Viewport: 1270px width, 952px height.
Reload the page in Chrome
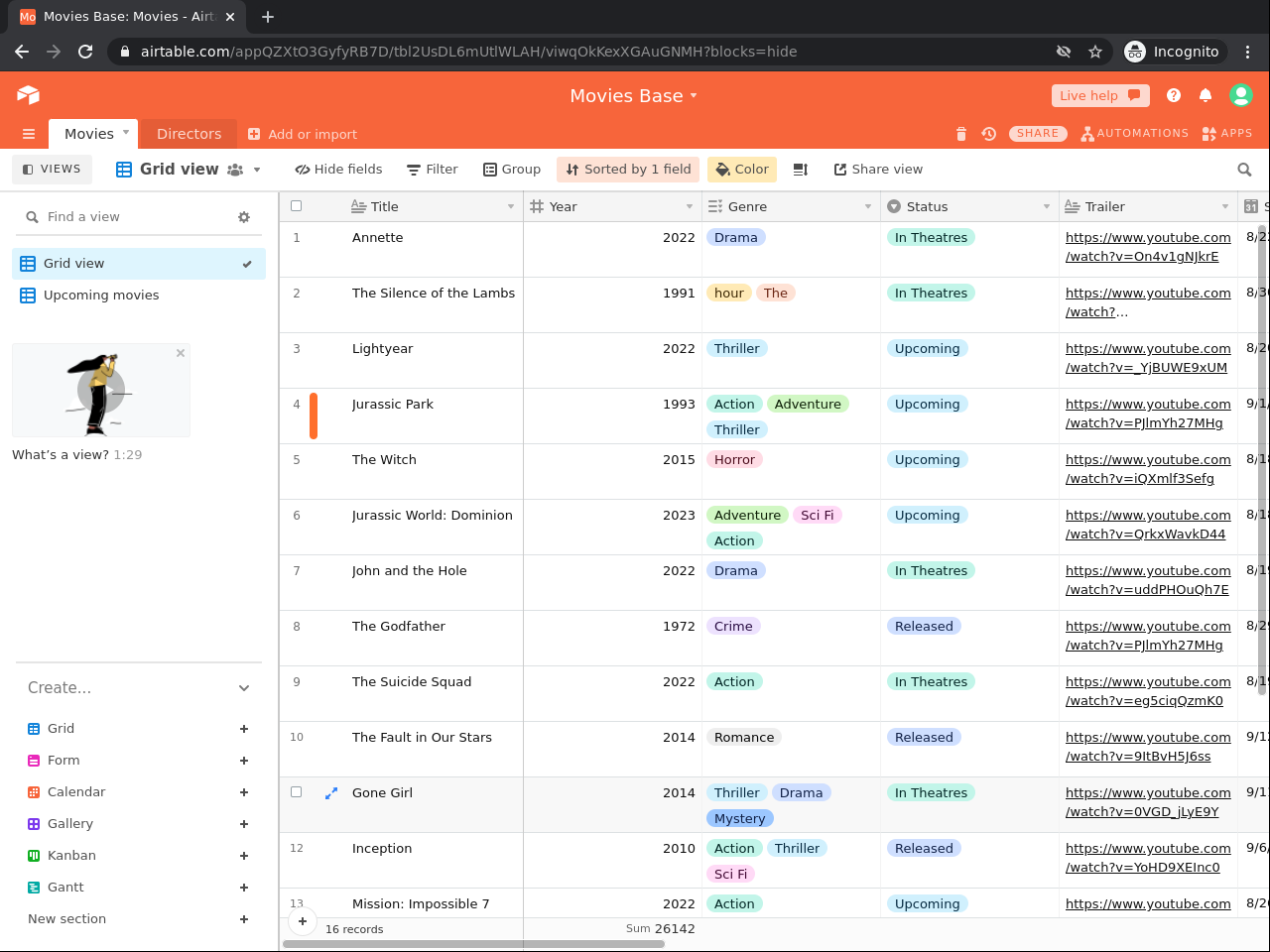(x=85, y=52)
